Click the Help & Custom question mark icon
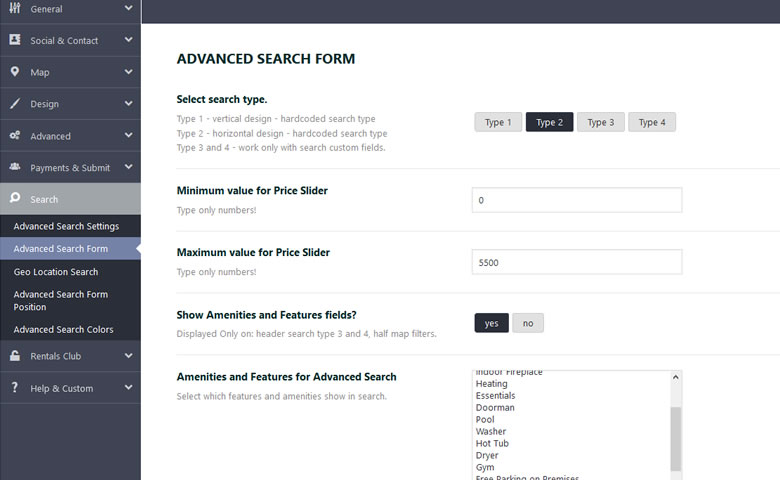780x480 pixels. click(15, 388)
